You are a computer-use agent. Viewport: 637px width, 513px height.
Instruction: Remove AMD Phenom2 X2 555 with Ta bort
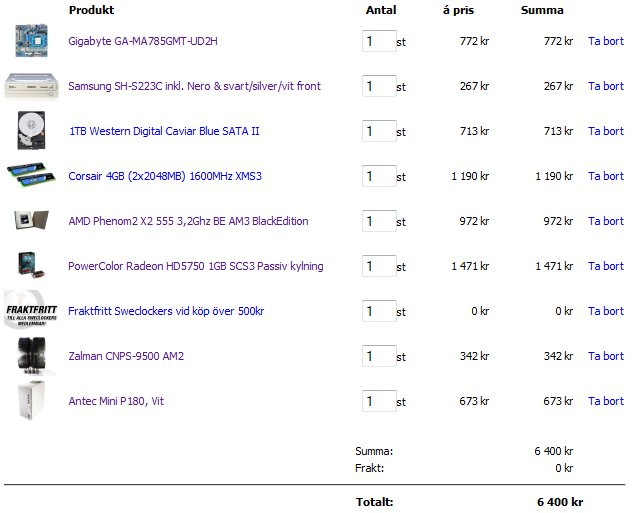(605, 221)
